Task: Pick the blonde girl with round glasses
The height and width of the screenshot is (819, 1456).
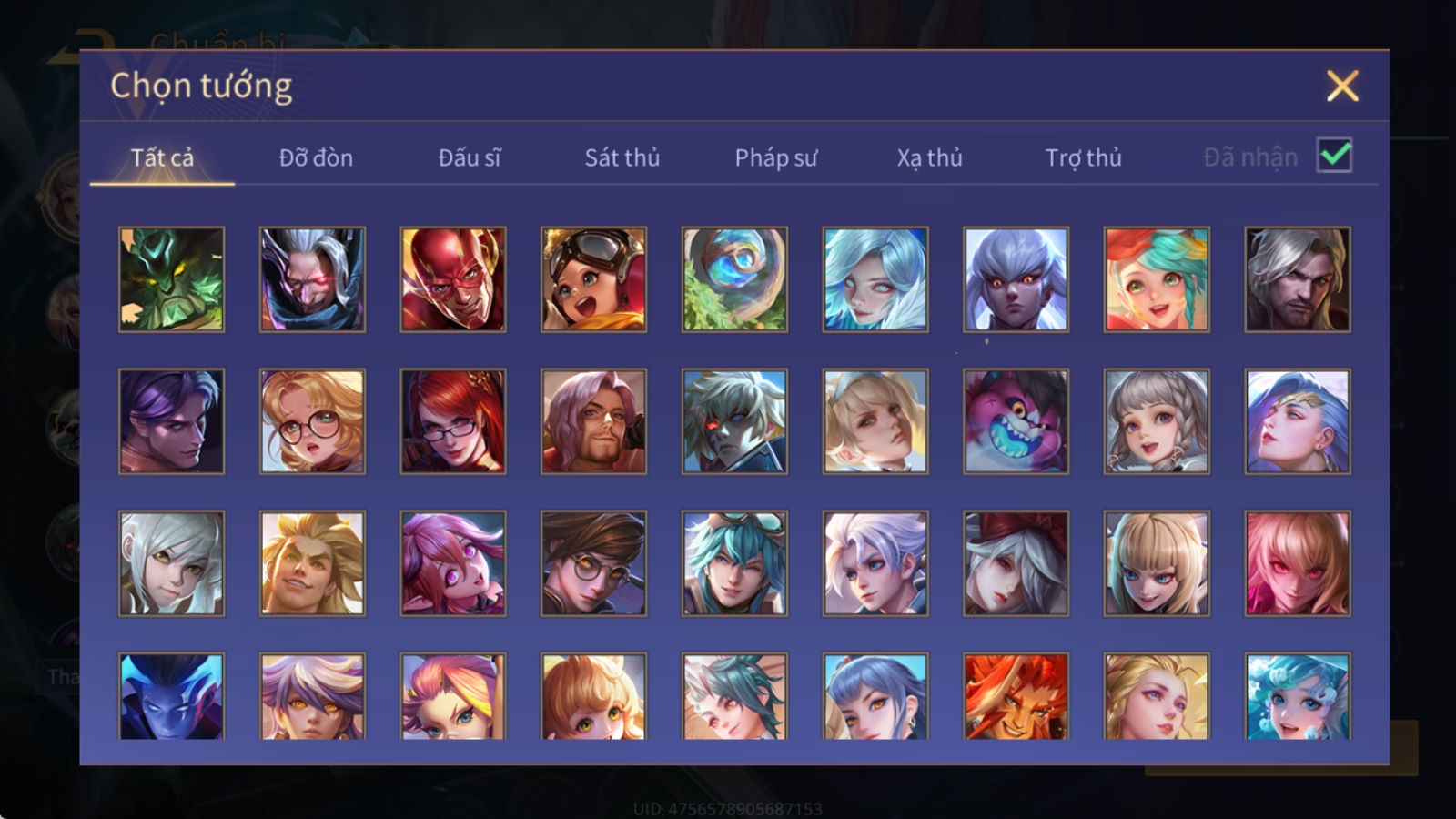Action: click(x=312, y=421)
